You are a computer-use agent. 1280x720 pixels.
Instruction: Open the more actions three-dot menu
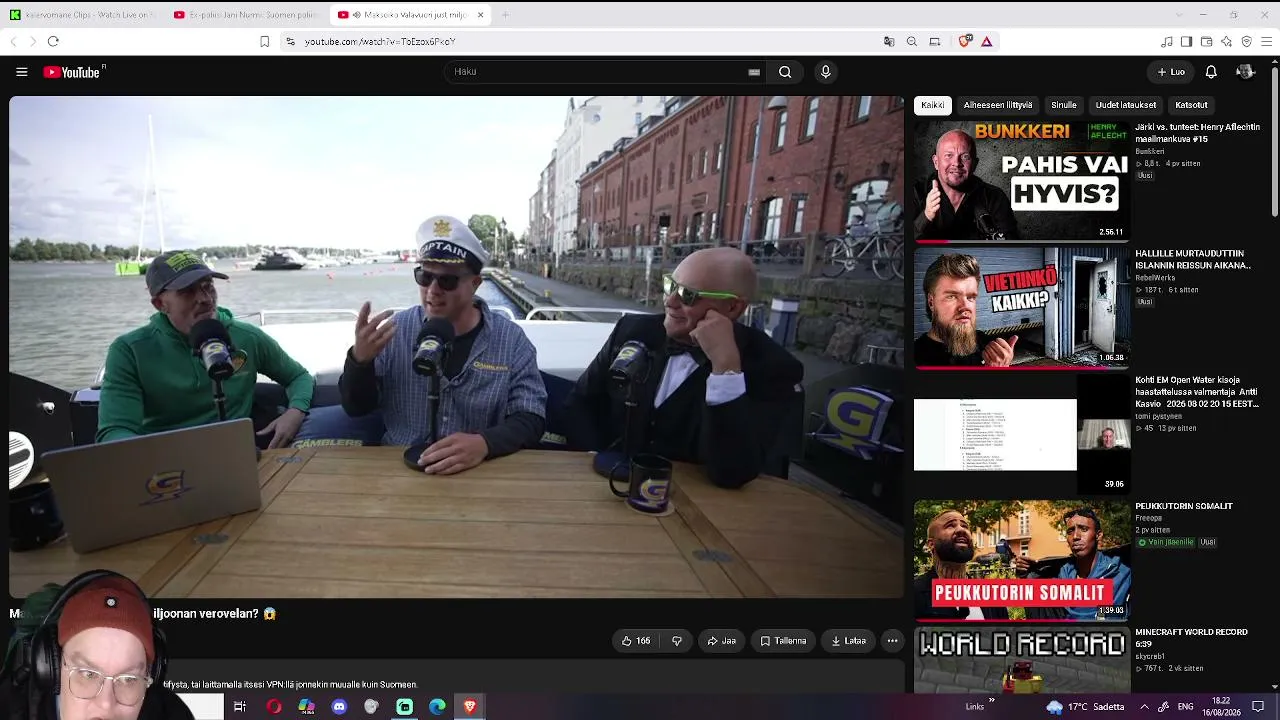click(892, 641)
